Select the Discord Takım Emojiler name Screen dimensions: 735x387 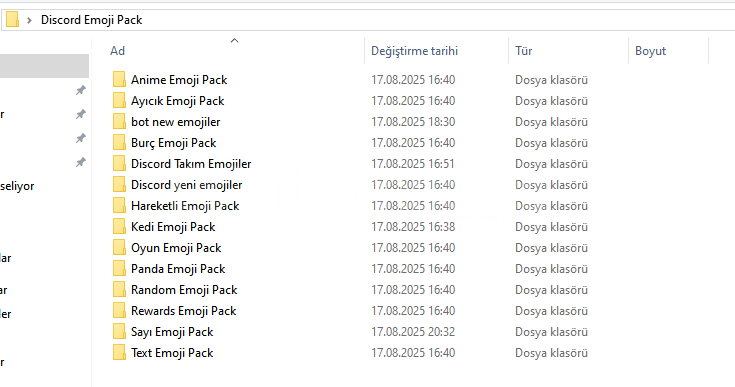pos(191,164)
